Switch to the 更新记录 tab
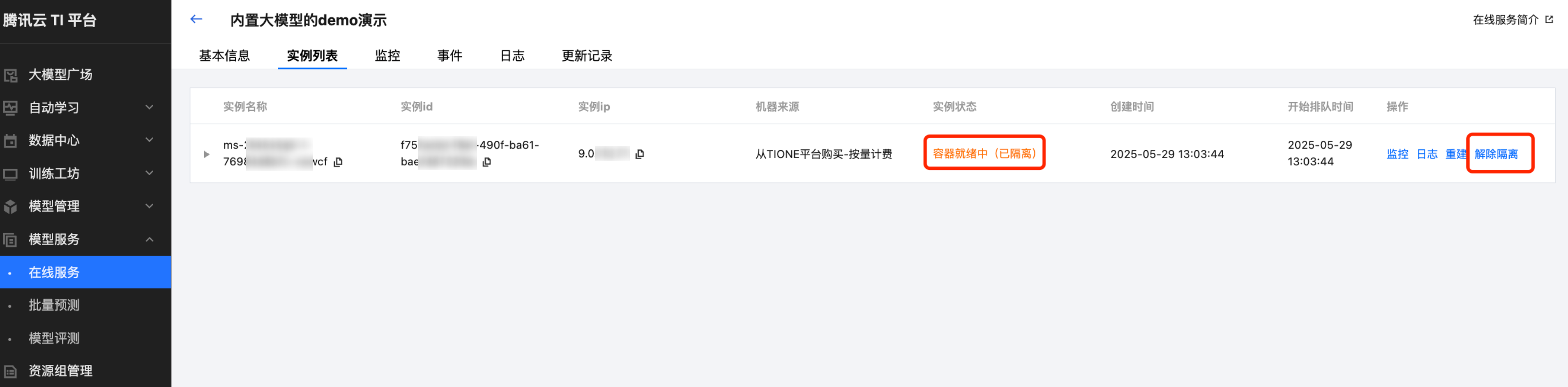The height and width of the screenshot is (387, 1568). (x=587, y=56)
